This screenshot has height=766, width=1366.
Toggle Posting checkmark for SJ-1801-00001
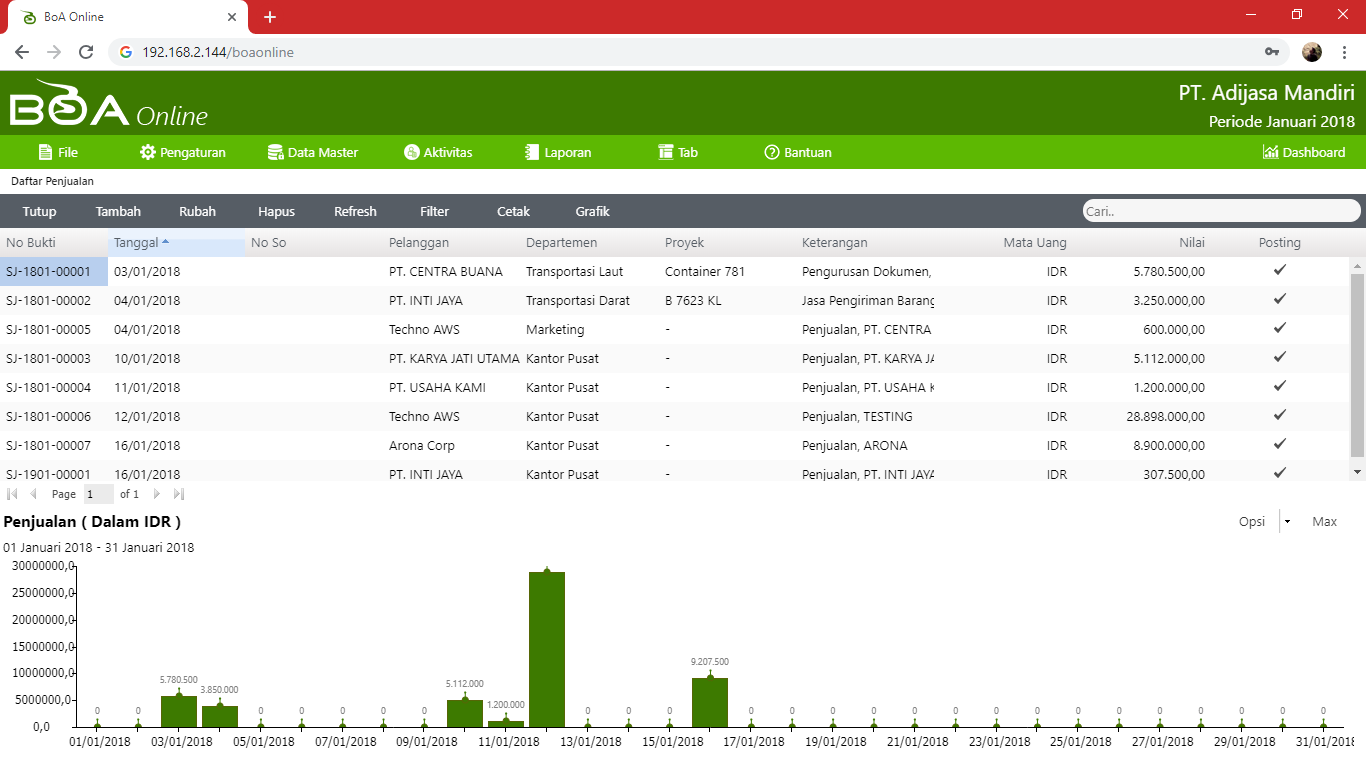[x=1279, y=270]
